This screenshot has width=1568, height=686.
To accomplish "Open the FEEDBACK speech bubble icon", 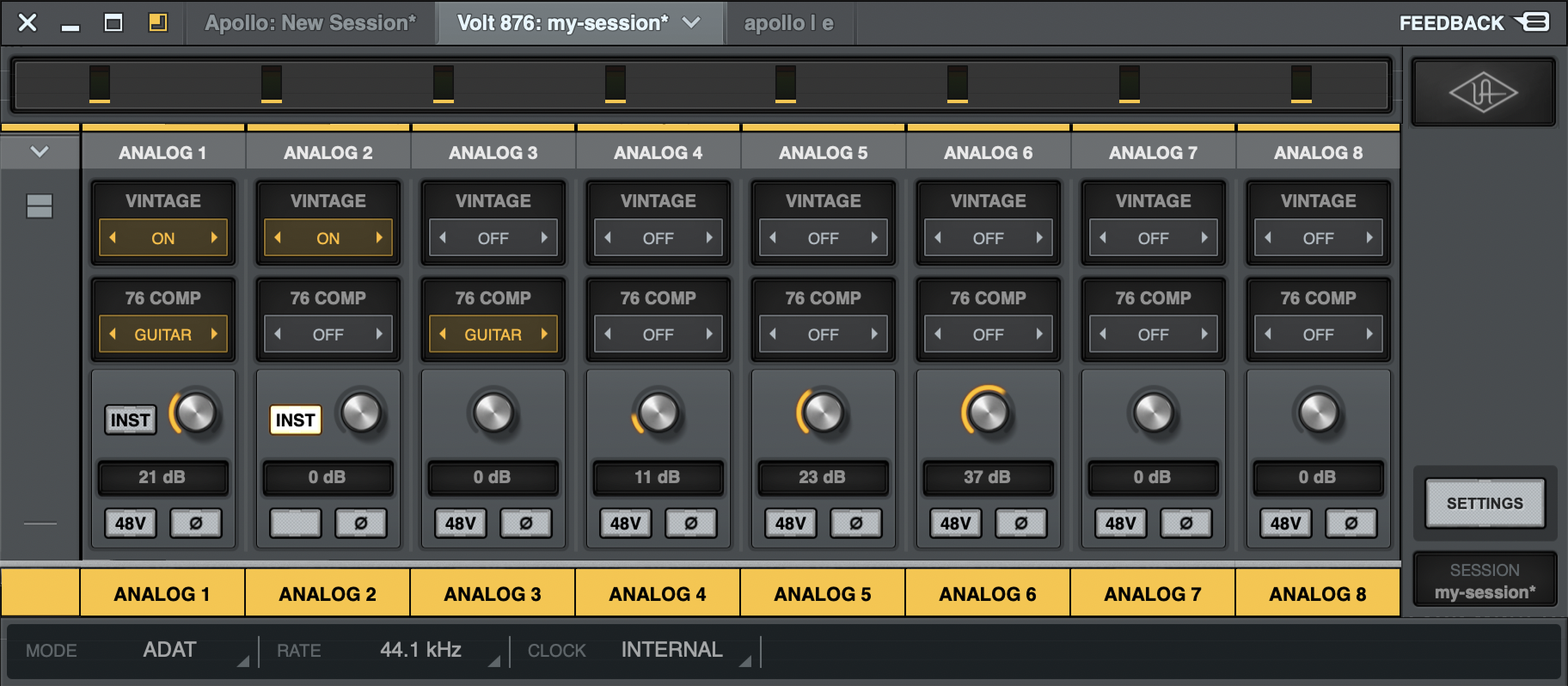I will pyautogui.click(x=1532, y=22).
